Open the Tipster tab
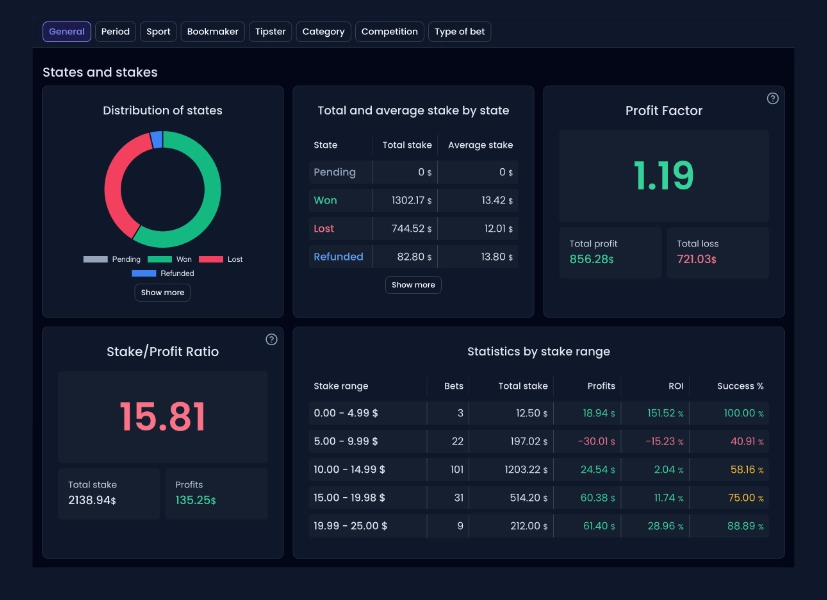 [x=270, y=32]
